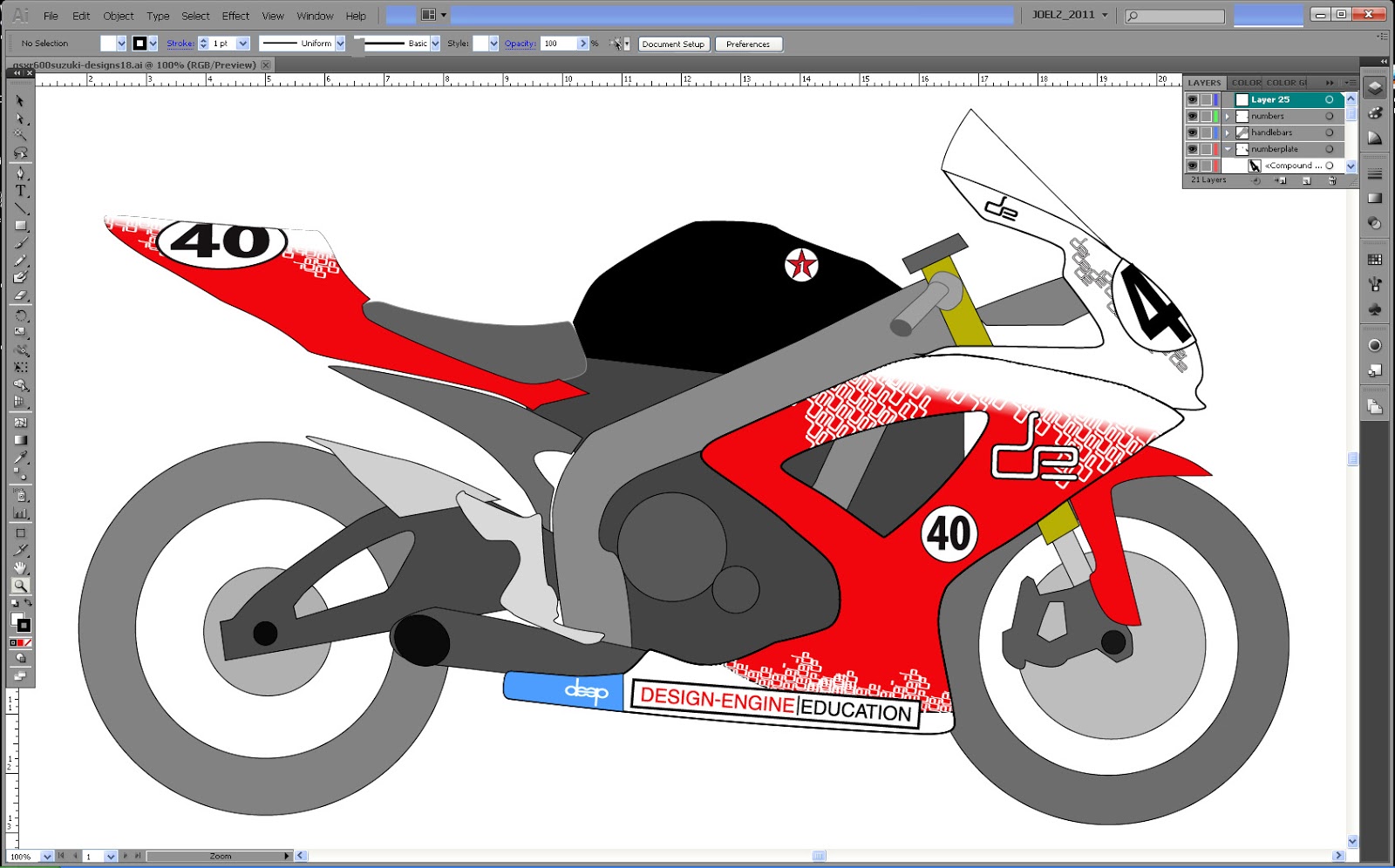Expand the handlebars layer
This screenshot has height=868, width=1395.
tap(1228, 132)
